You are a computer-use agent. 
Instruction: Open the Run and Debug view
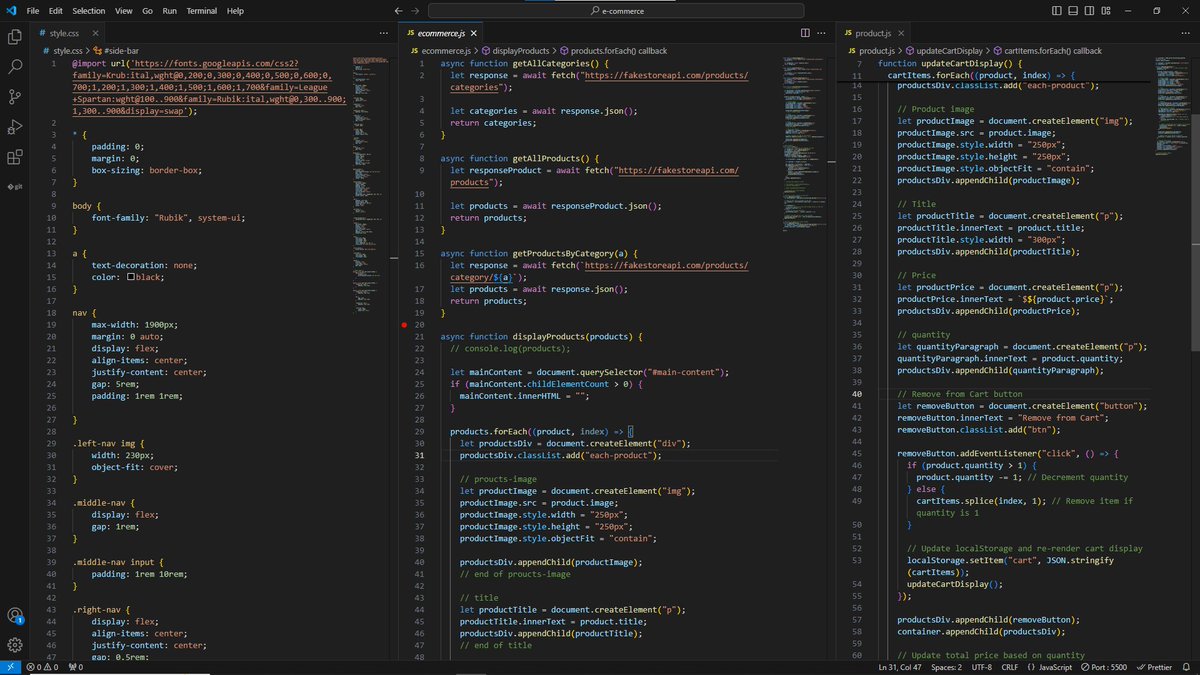(x=15, y=127)
